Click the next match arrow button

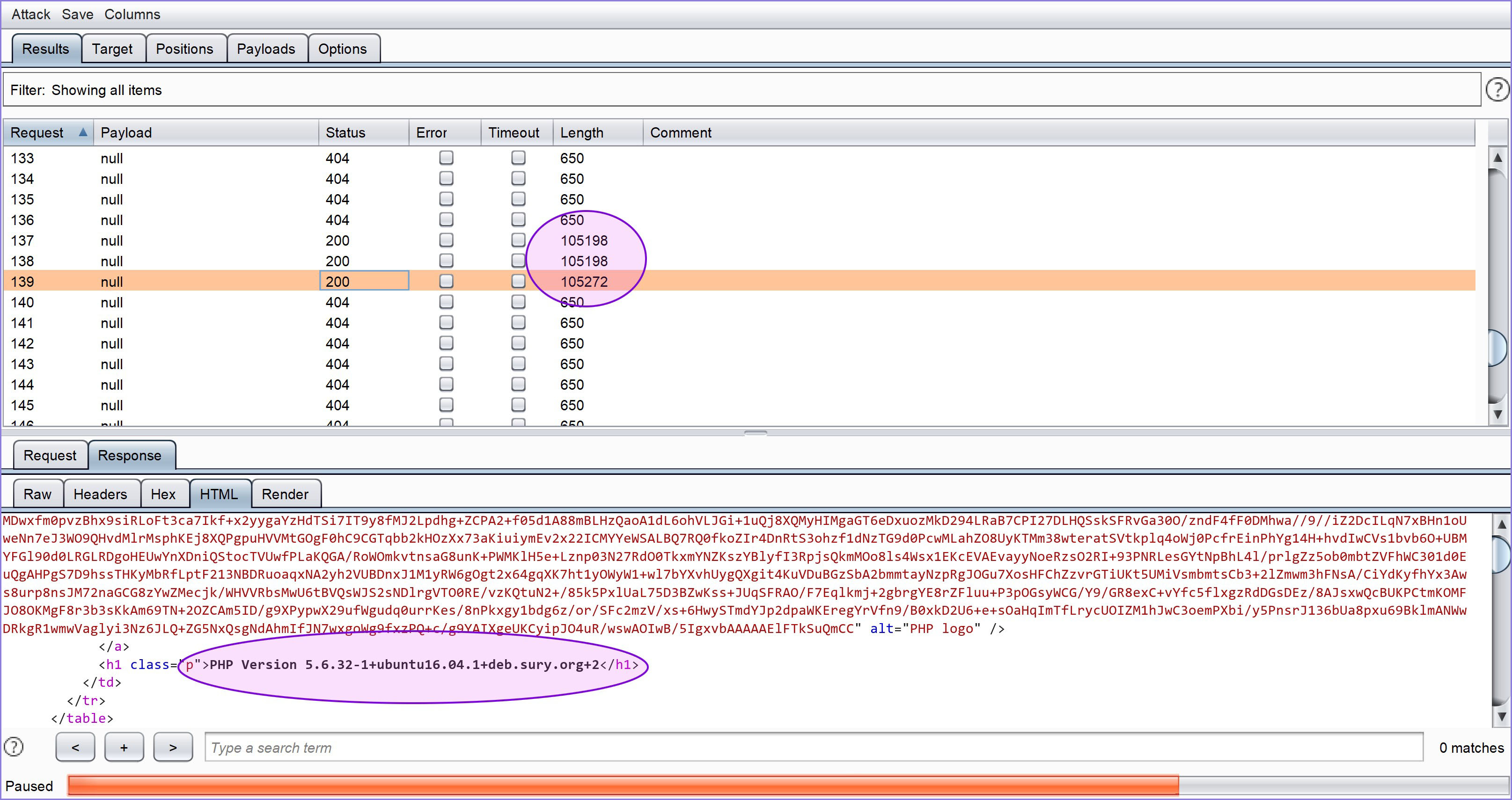coord(173,747)
